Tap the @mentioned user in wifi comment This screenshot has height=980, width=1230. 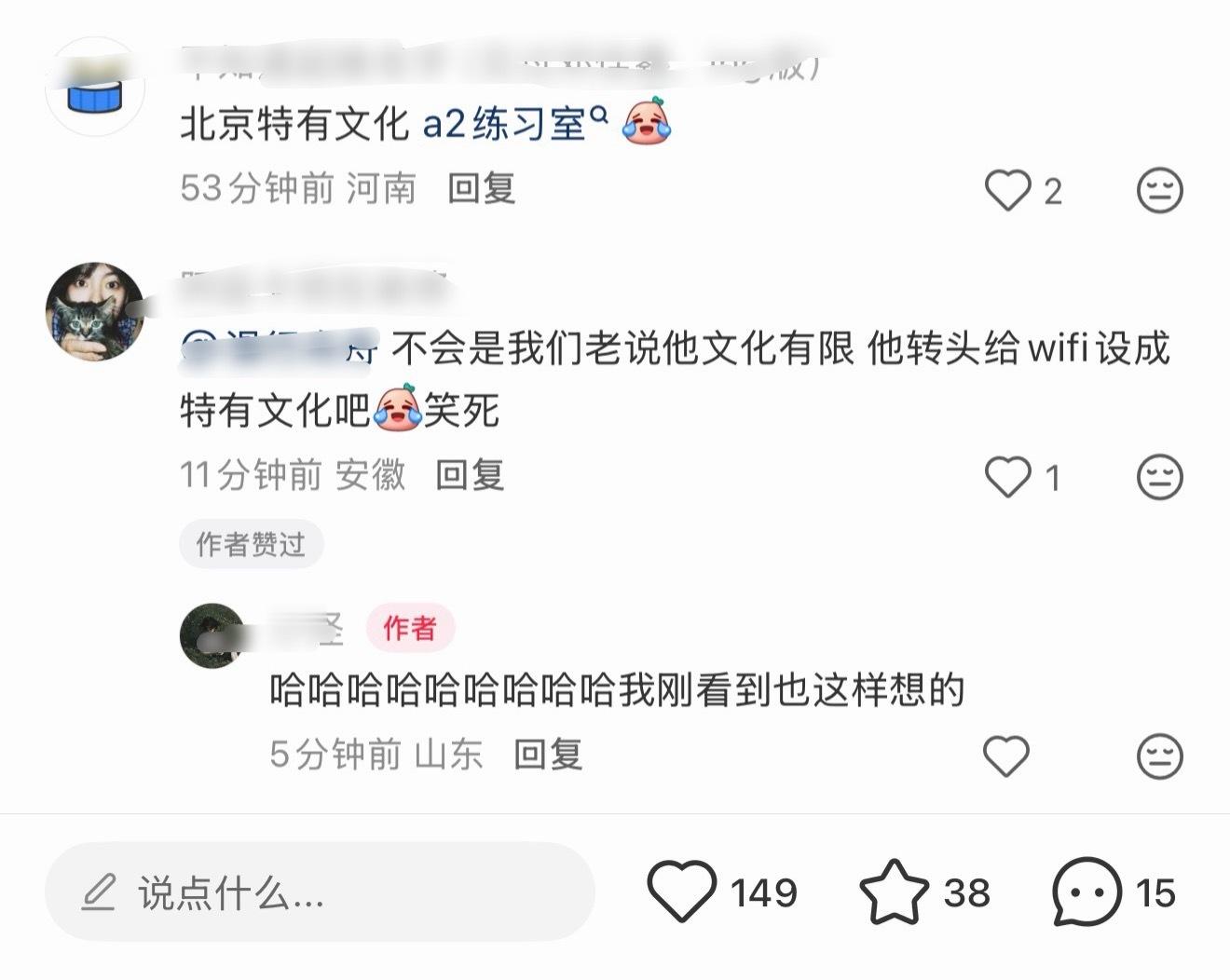pos(280,348)
